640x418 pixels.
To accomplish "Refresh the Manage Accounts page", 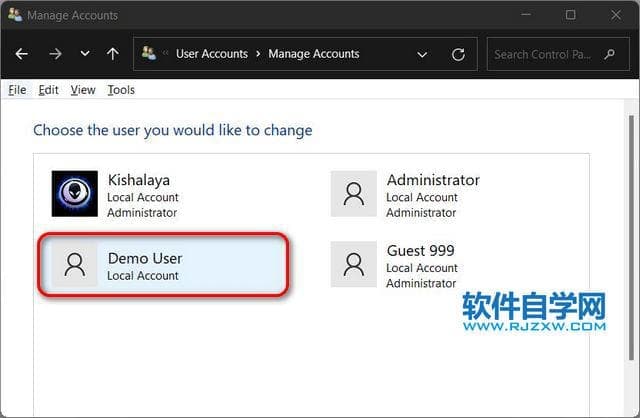I will point(458,54).
